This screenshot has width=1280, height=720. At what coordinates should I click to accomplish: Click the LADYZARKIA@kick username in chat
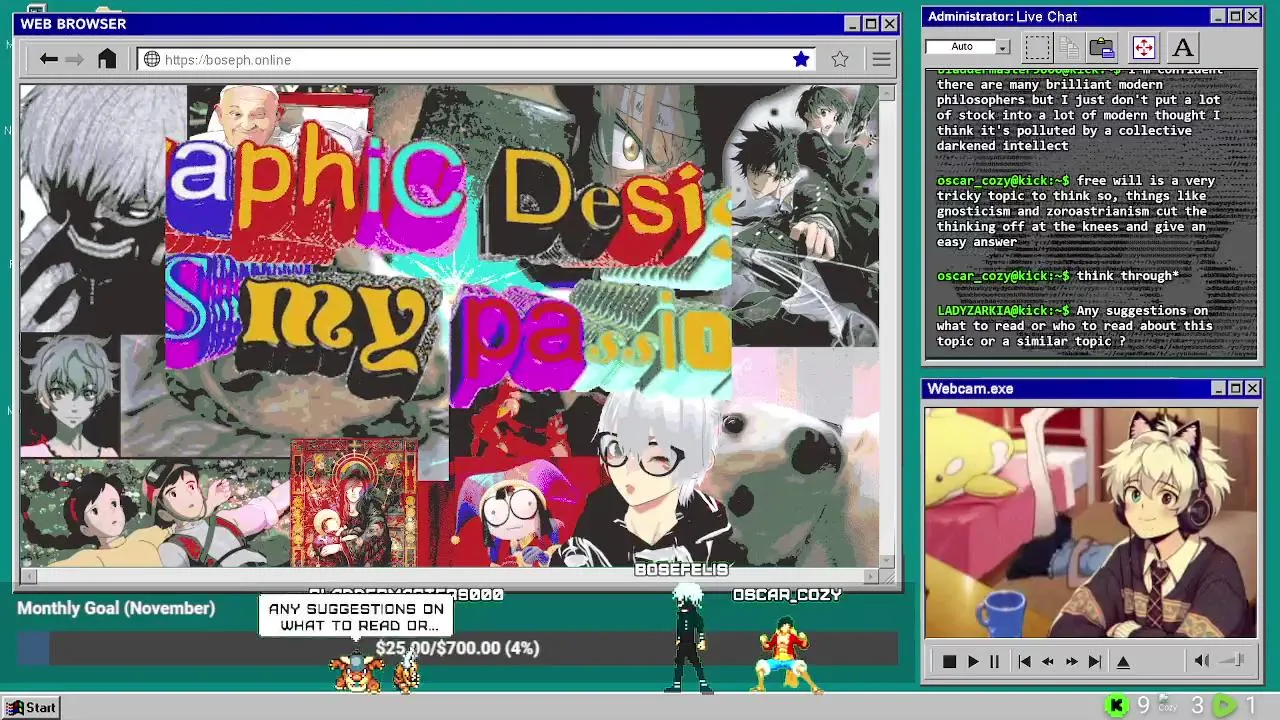coord(1003,311)
